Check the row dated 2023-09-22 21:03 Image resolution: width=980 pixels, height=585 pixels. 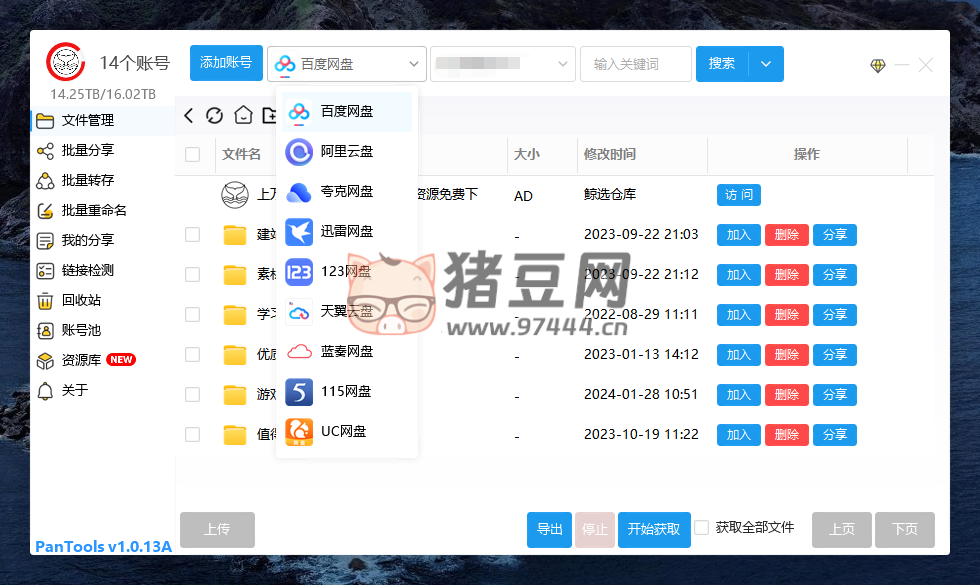click(x=192, y=234)
